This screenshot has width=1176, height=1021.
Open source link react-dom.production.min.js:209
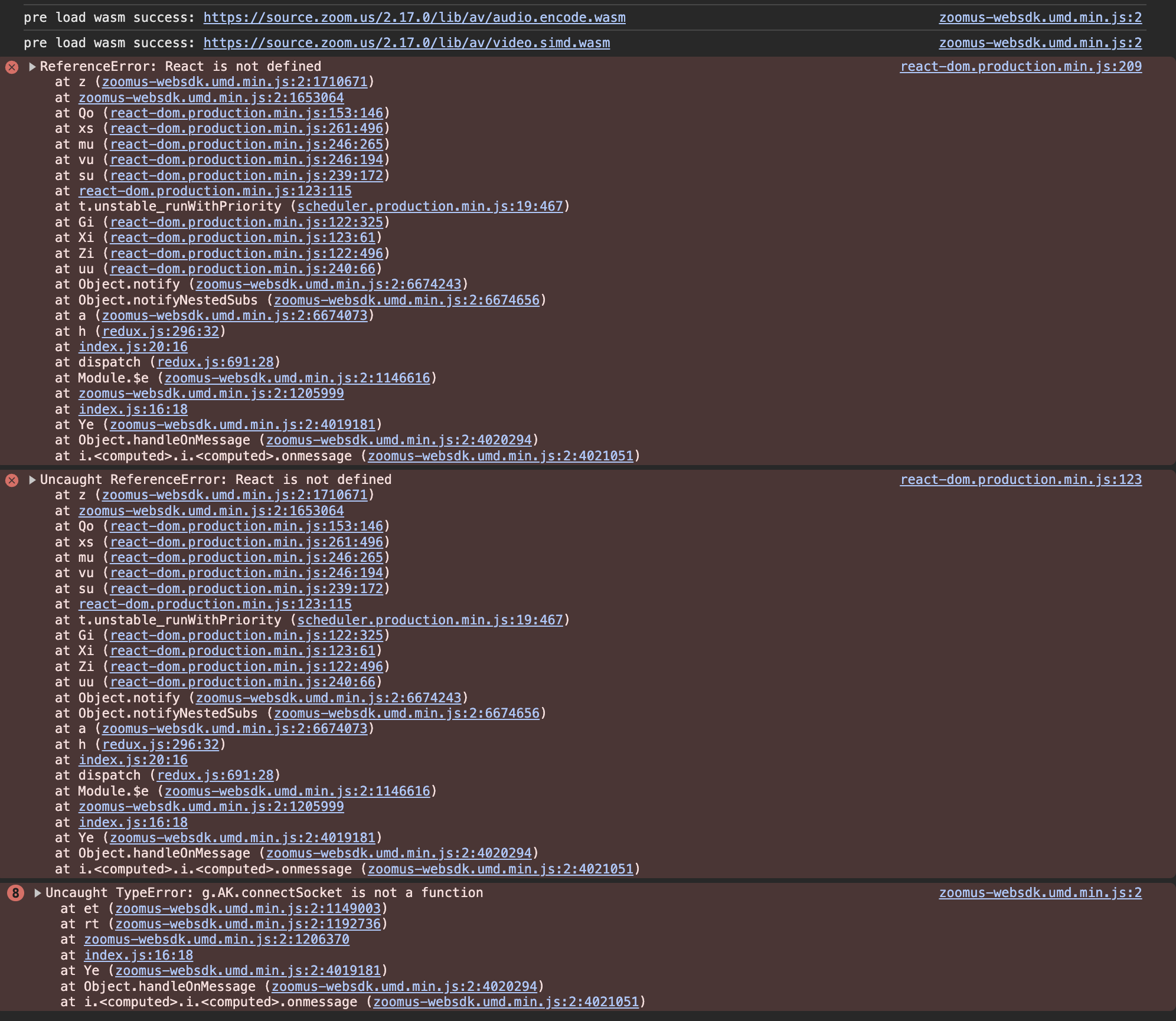(x=1021, y=67)
